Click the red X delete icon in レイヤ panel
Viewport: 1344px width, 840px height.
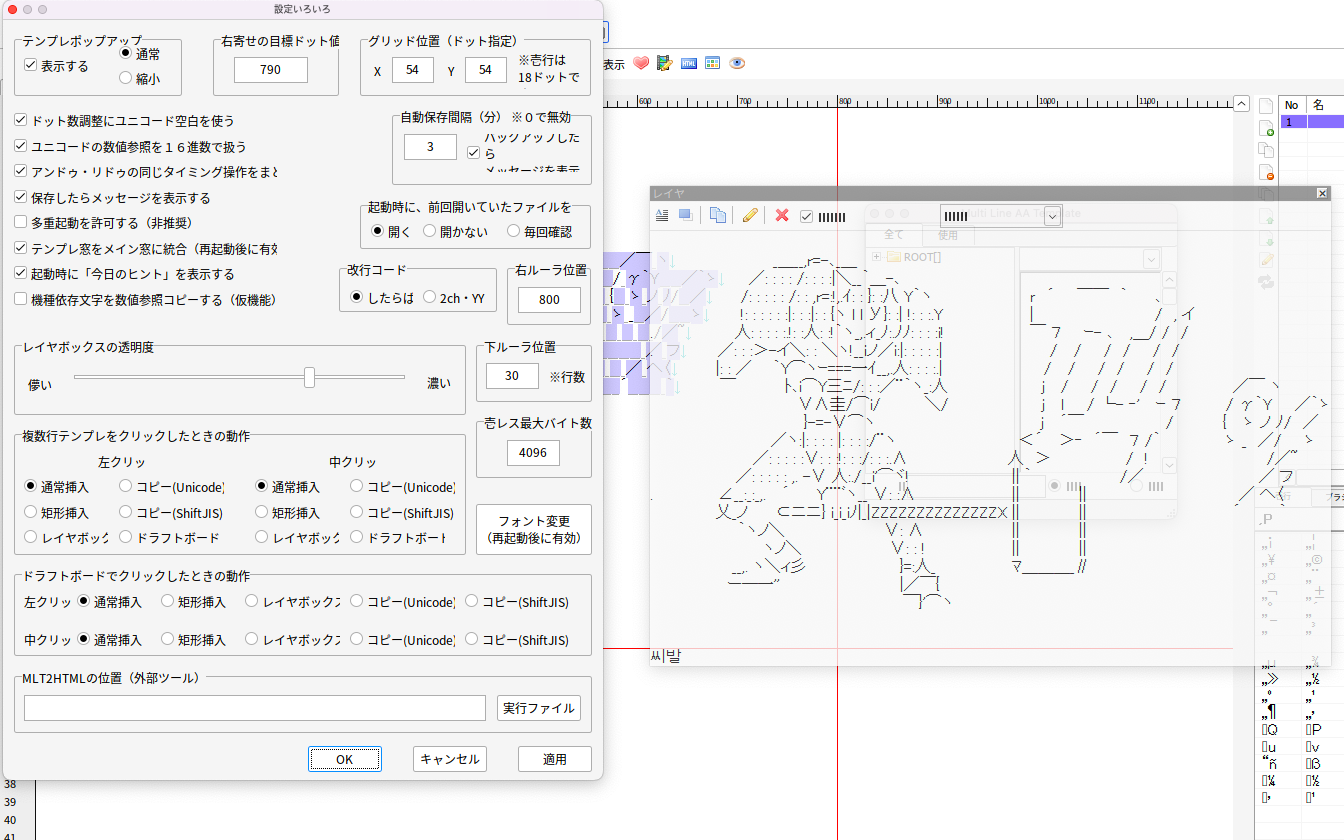click(782, 215)
